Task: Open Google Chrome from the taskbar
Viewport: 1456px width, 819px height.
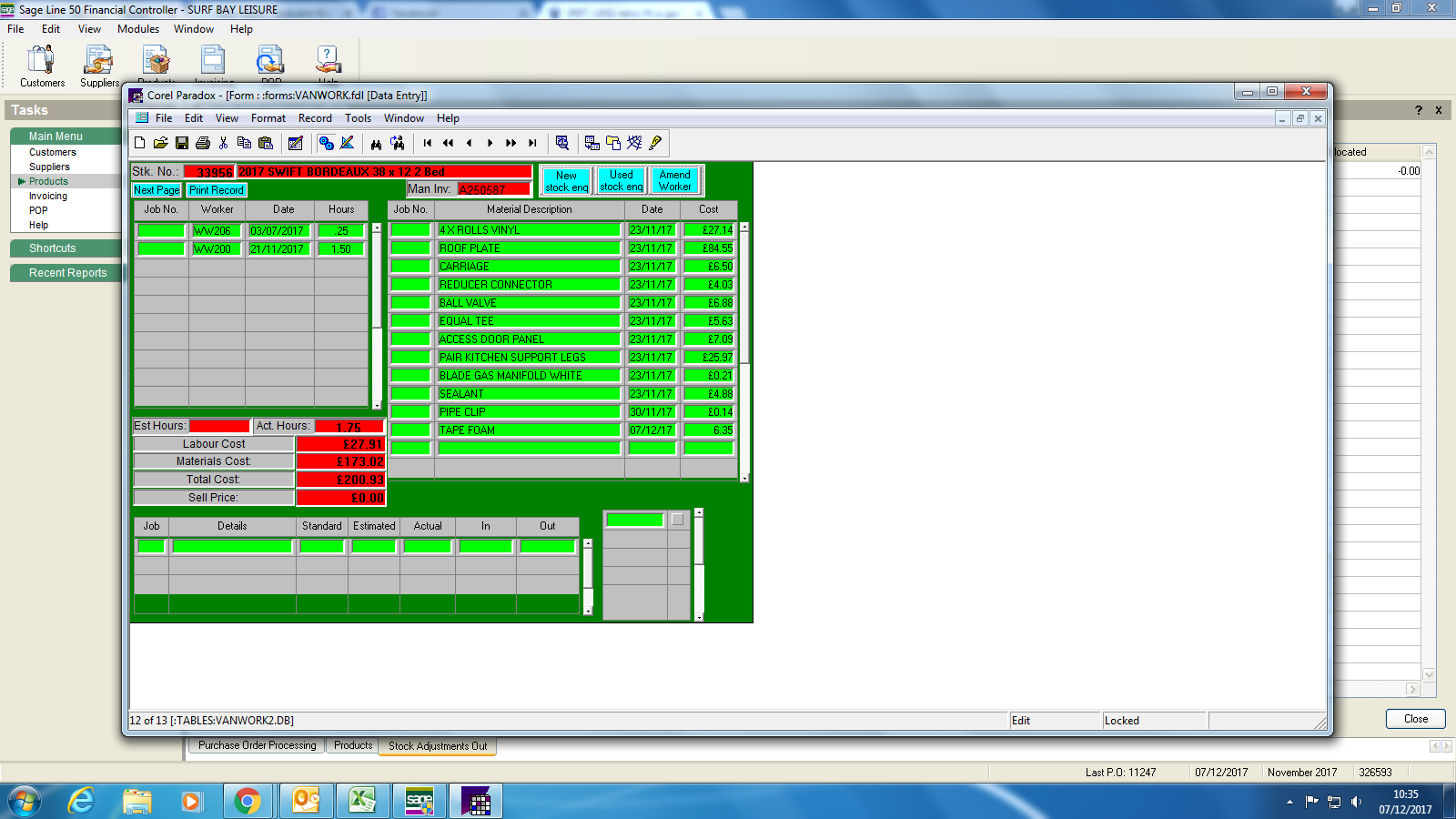Action: [x=247, y=801]
